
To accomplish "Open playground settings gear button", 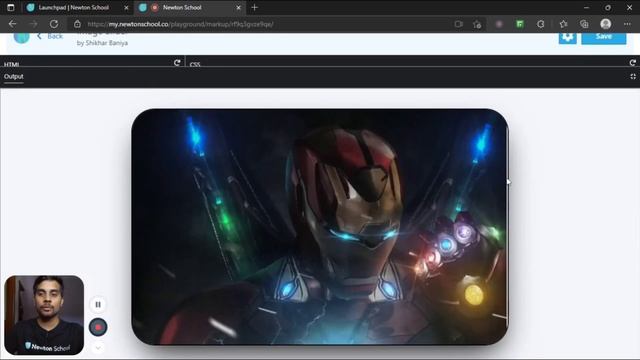I will pyautogui.click(x=567, y=37).
